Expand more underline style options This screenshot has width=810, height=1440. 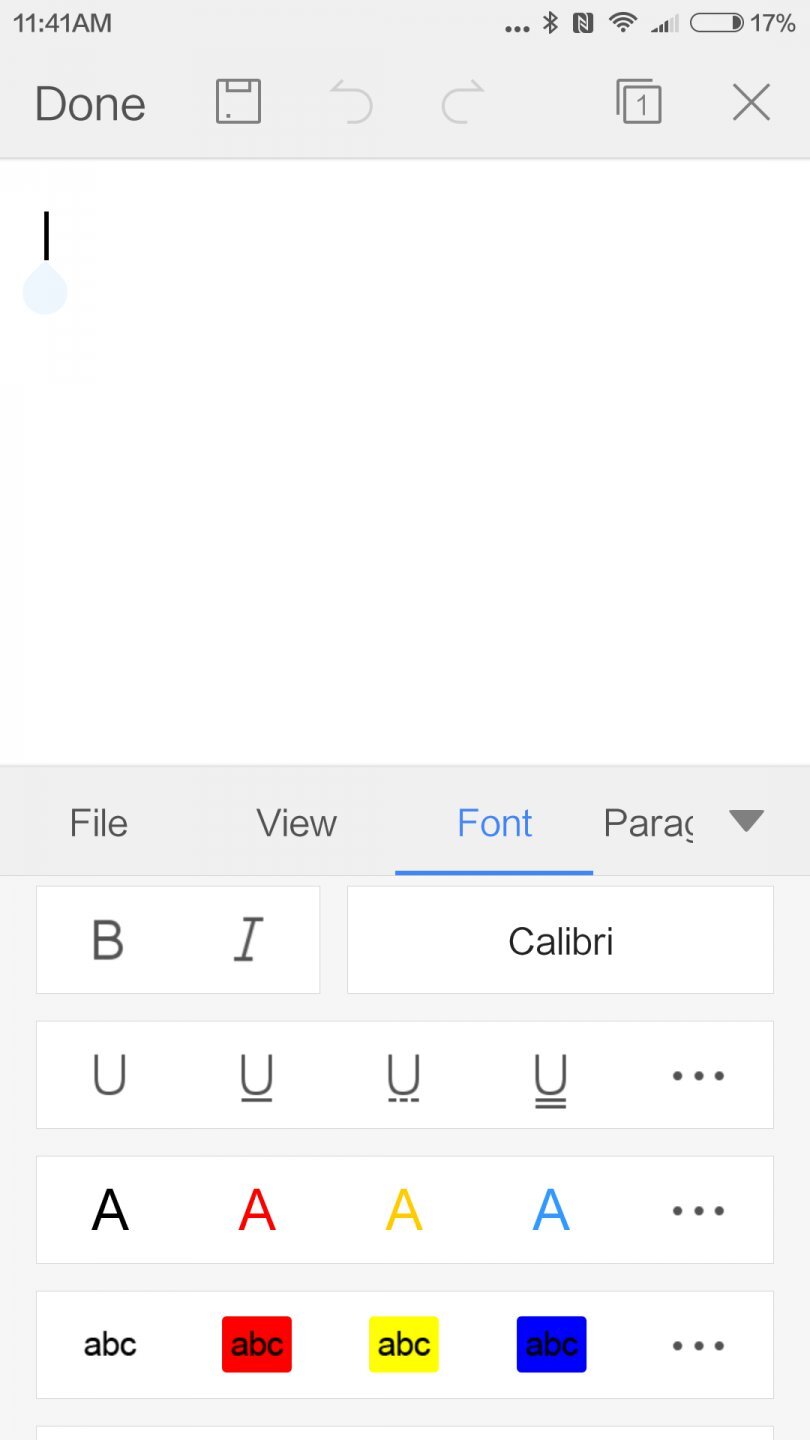point(697,1076)
